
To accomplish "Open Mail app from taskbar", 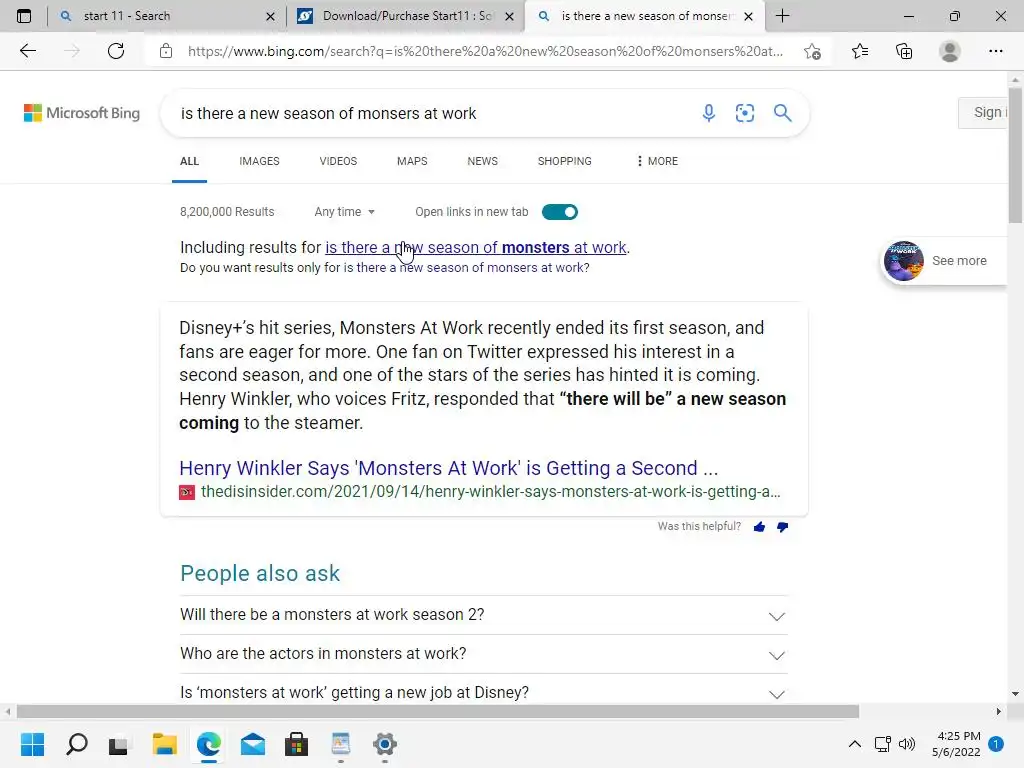I will [253, 744].
